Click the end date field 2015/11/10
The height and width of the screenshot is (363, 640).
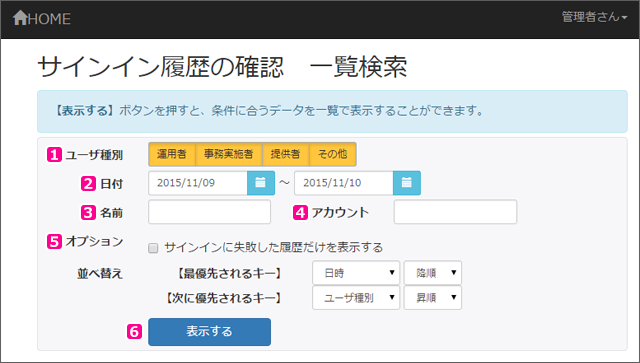pyautogui.click(x=344, y=183)
